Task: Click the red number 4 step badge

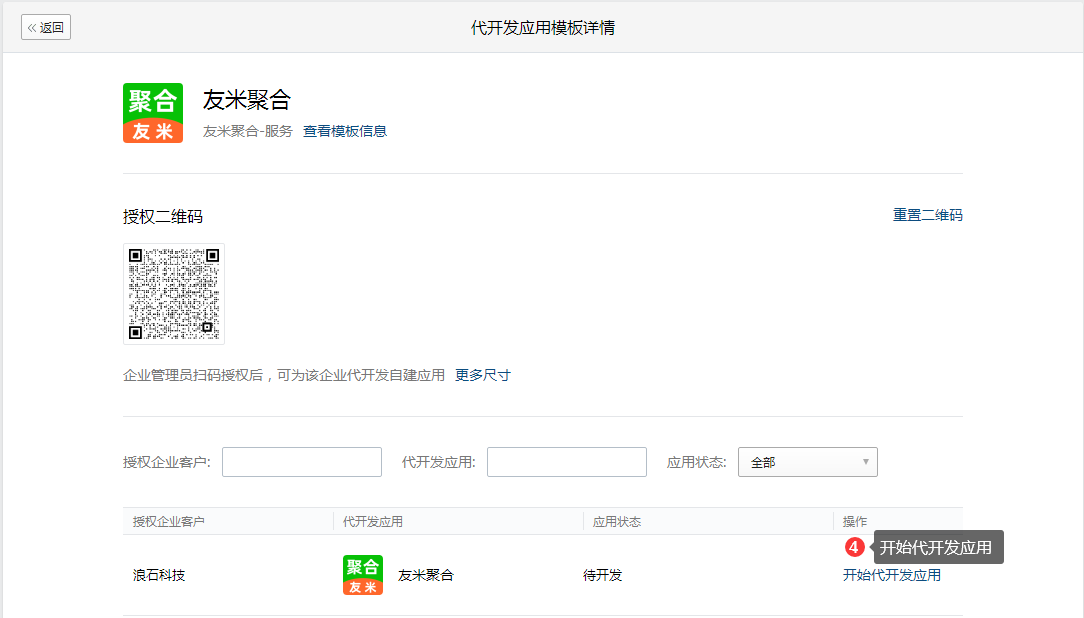Action: tap(854, 547)
